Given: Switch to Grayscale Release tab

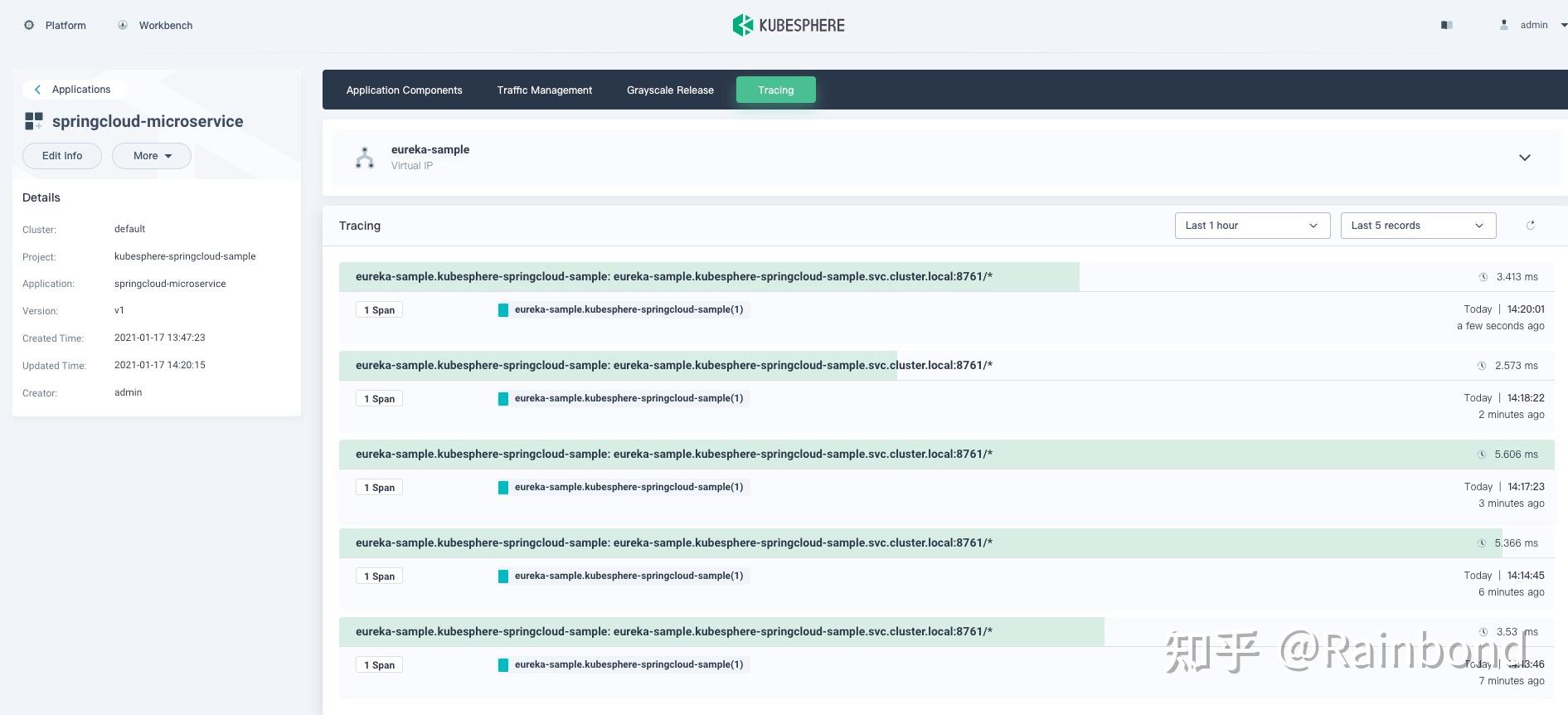Looking at the screenshot, I should (x=670, y=90).
